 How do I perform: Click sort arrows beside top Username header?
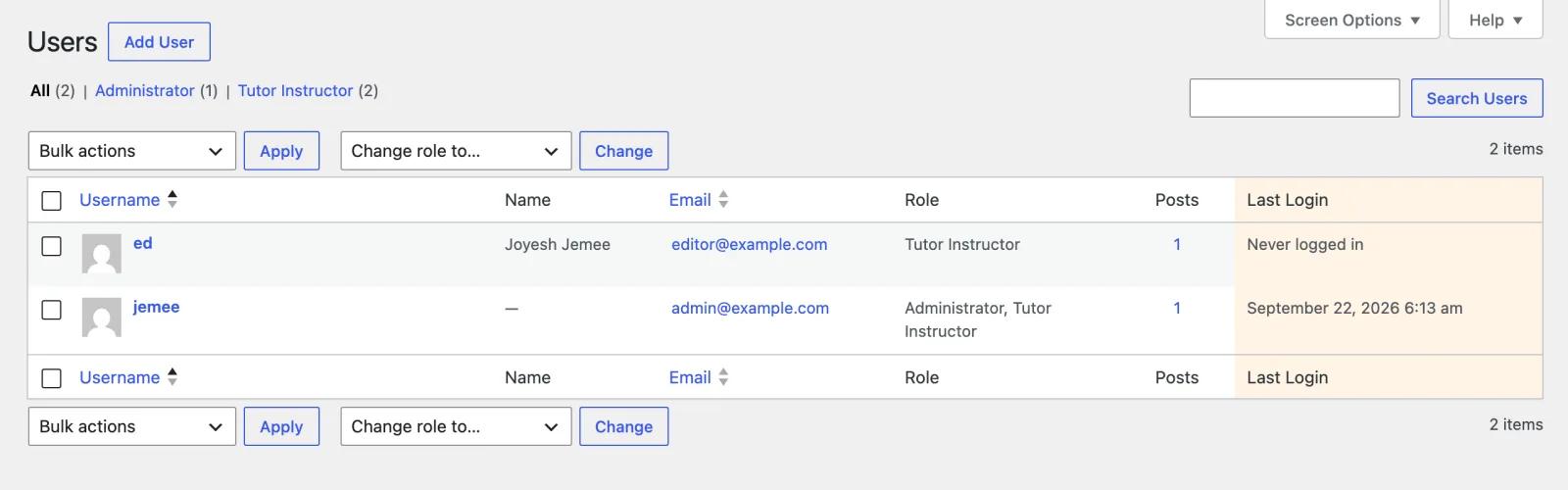coord(172,199)
